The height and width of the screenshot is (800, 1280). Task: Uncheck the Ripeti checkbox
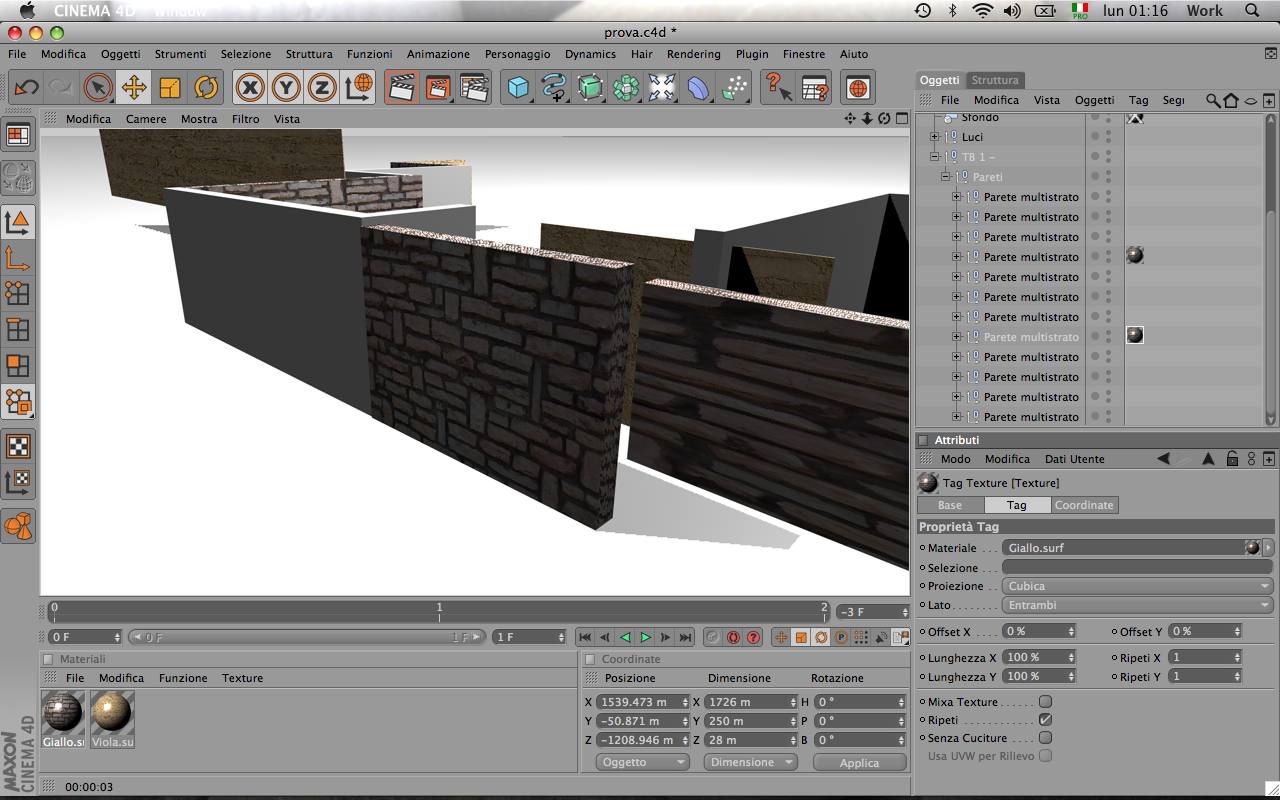[x=1045, y=720]
